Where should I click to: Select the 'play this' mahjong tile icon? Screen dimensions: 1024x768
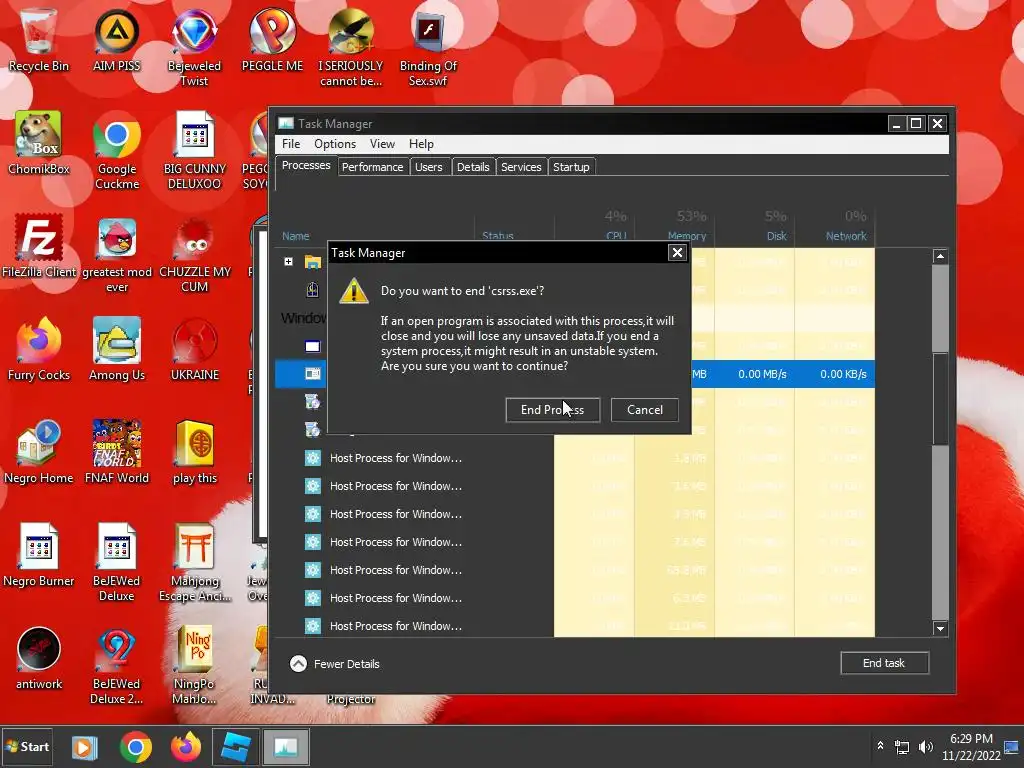[195, 452]
